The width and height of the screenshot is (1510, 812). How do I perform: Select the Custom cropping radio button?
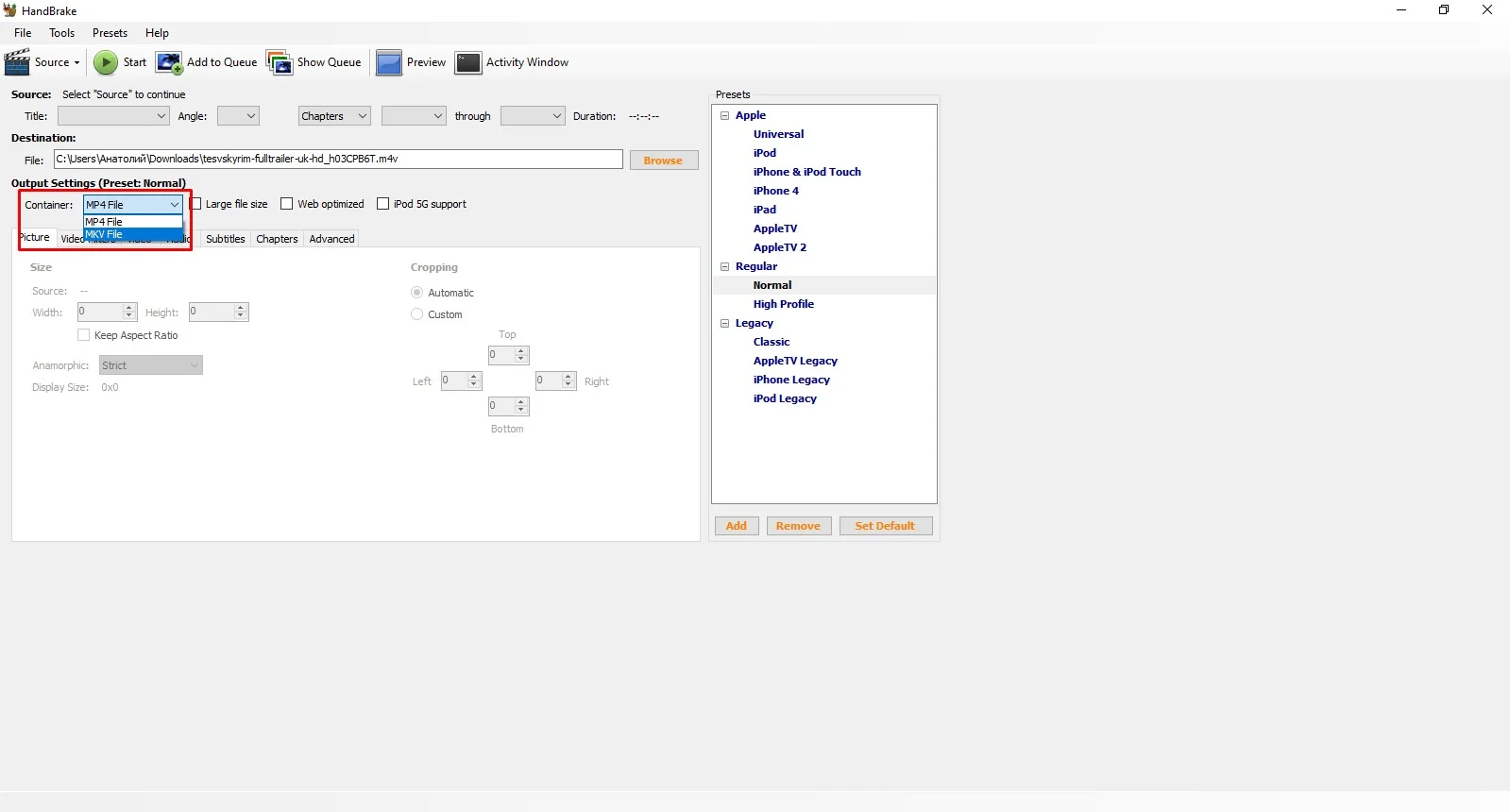[416, 314]
